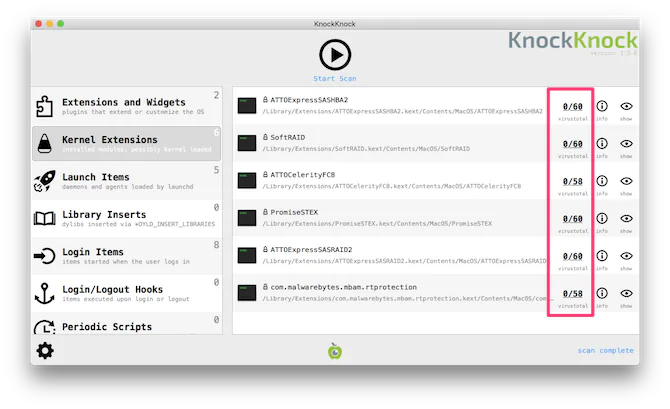Screen dimensions: 670x409
Task: Select the ATTOExpressSASHBA2 item name
Action: 309,100
